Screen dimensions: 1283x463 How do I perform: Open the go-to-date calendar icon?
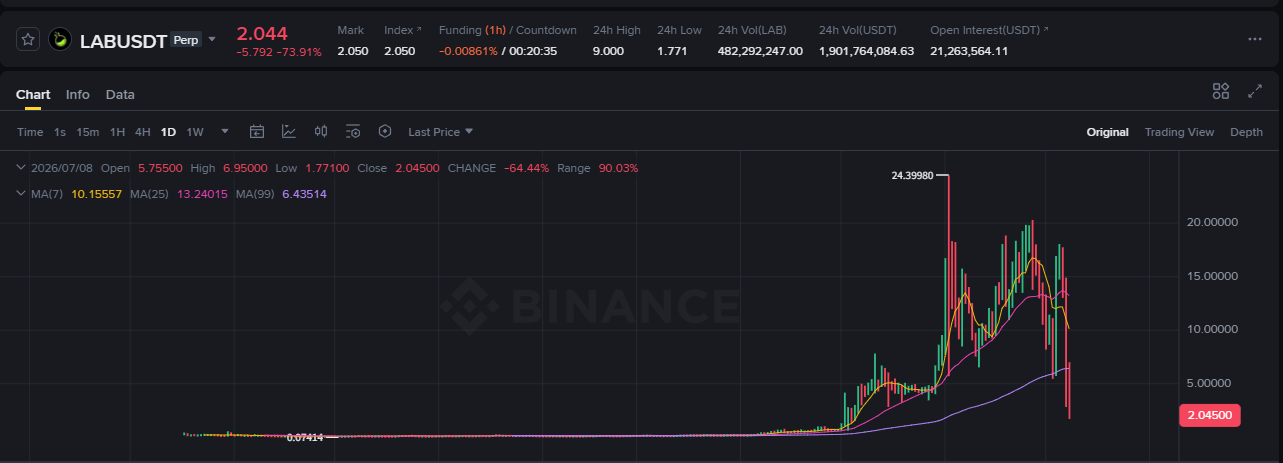(x=257, y=131)
